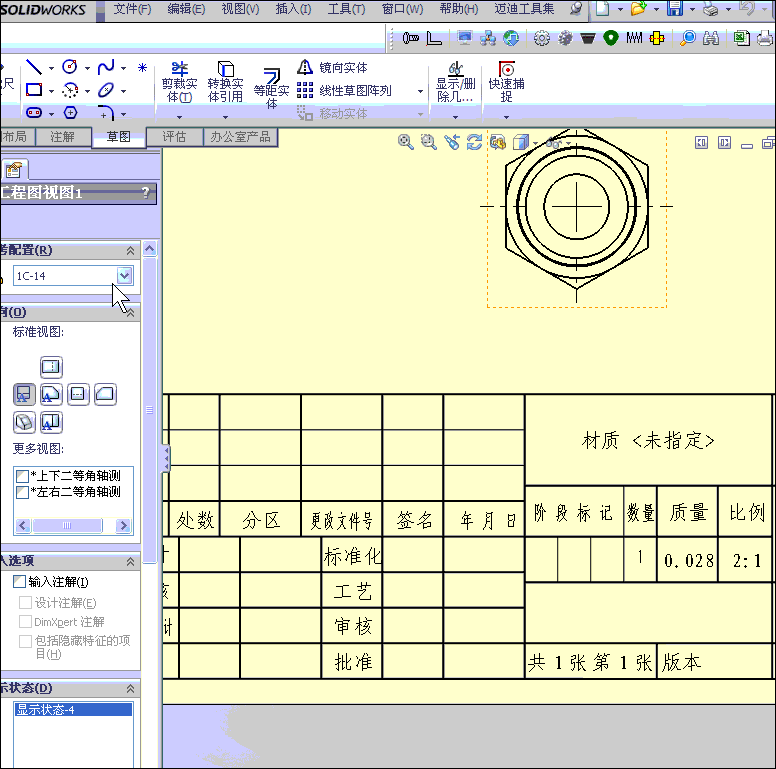Open Rectangle tool dropdown arrow

pyautogui.click(x=51, y=91)
